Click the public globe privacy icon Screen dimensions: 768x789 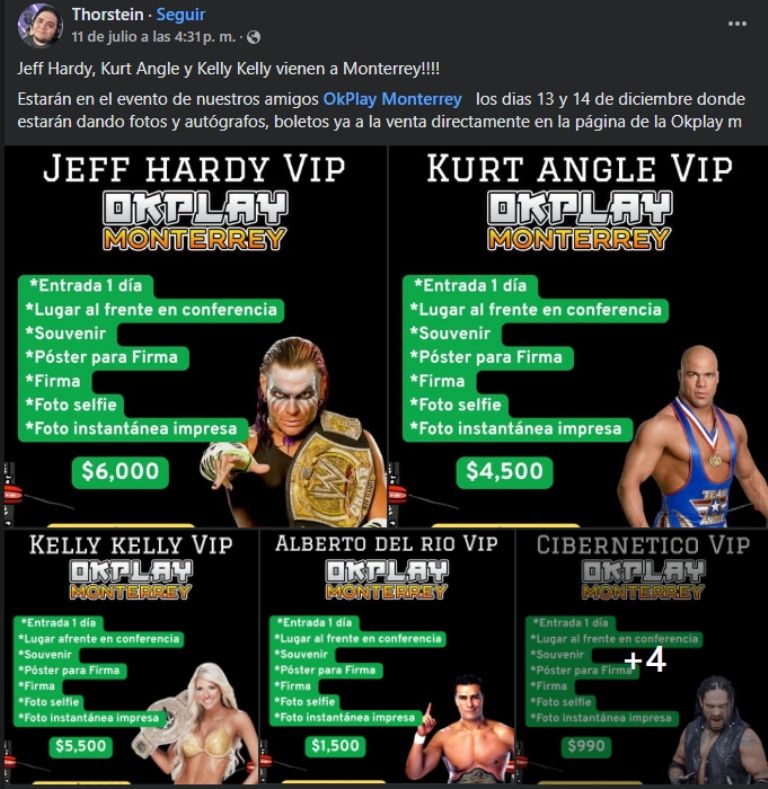pyautogui.click(x=254, y=37)
